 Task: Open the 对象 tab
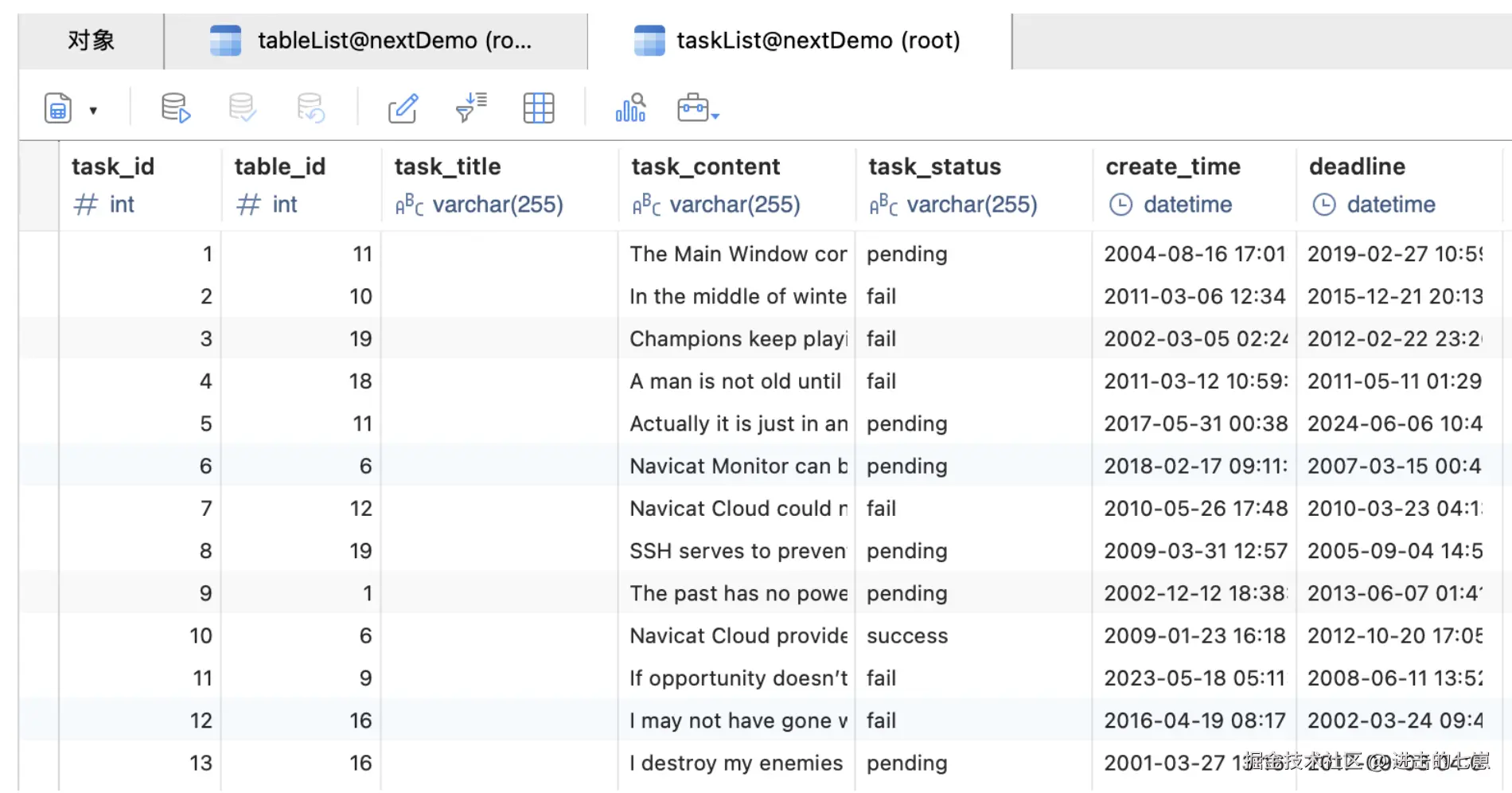click(91, 41)
